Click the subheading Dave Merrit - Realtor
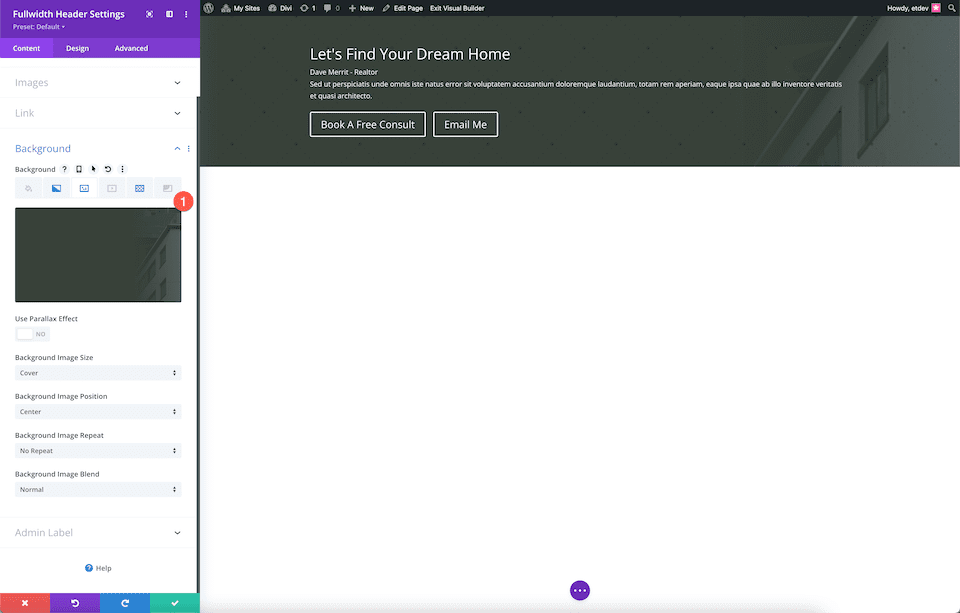Viewport: 960px width, 613px height. tap(343, 72)
